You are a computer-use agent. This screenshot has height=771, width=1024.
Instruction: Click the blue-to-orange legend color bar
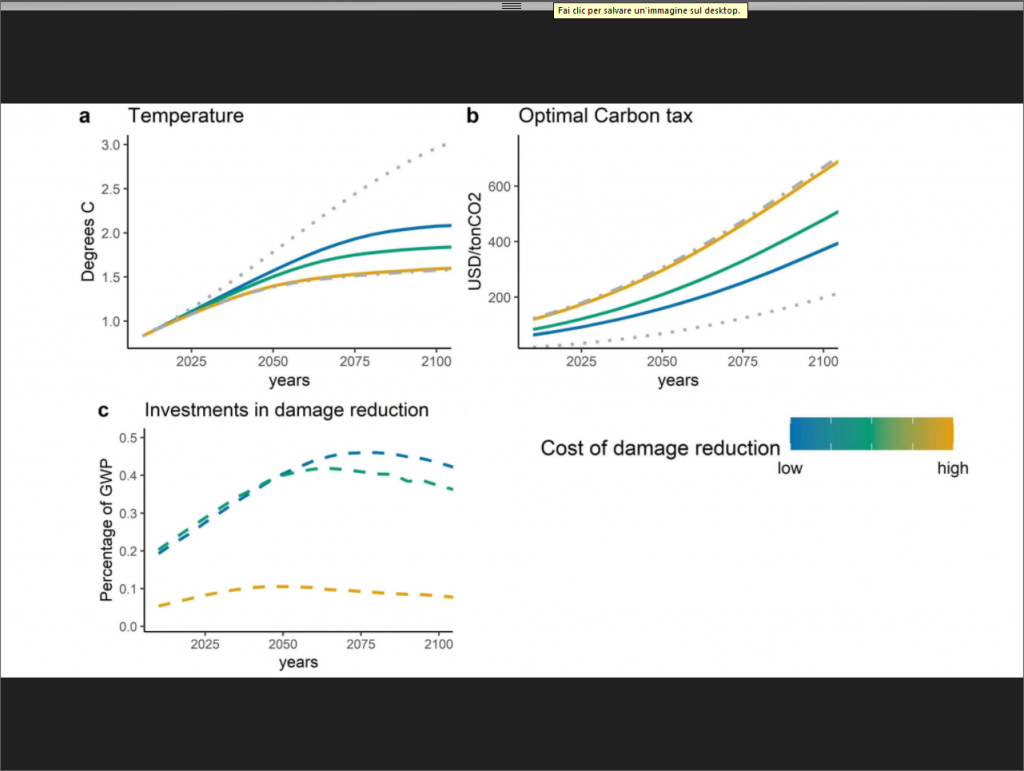pos(871,433)
